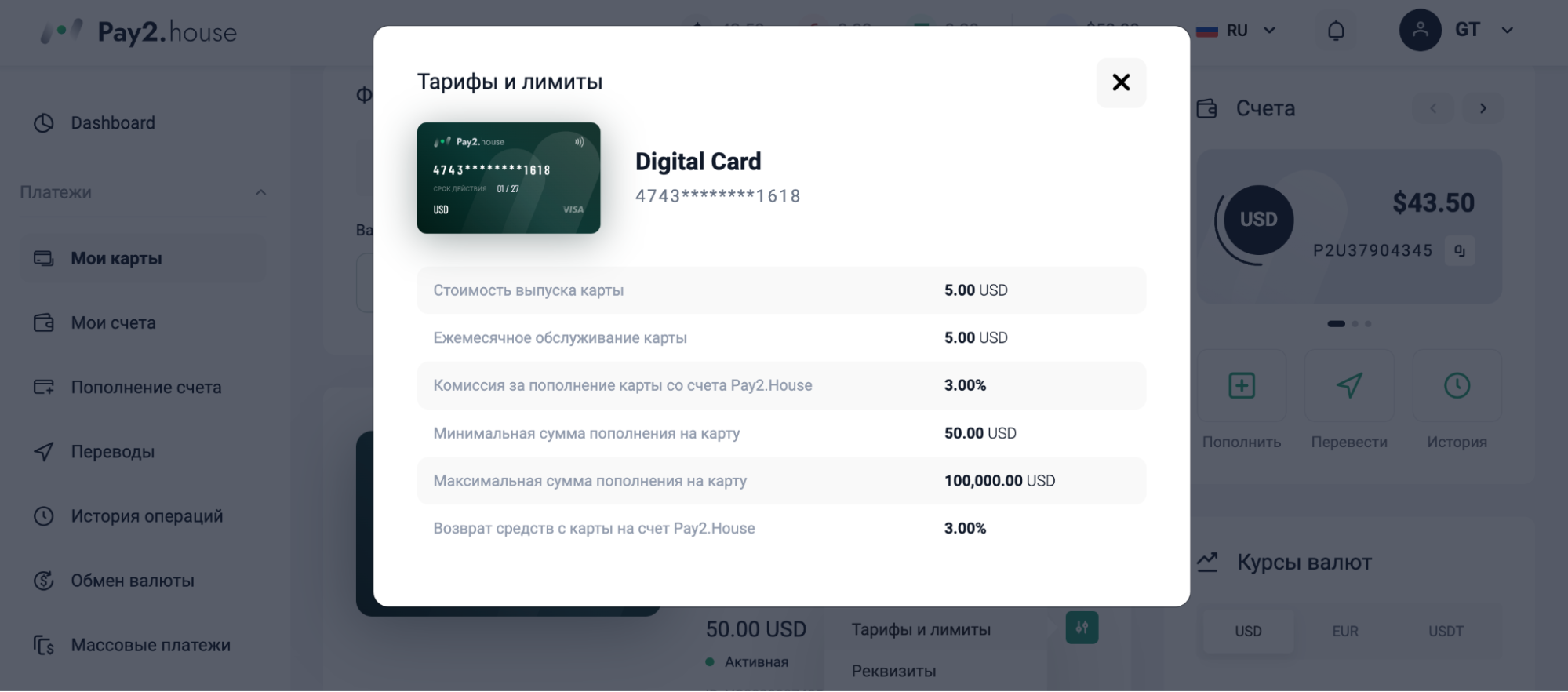Click the Обмен валюты exchange icon
The width and height of the screenshot is (1568, 692).
tap(44, 581)
